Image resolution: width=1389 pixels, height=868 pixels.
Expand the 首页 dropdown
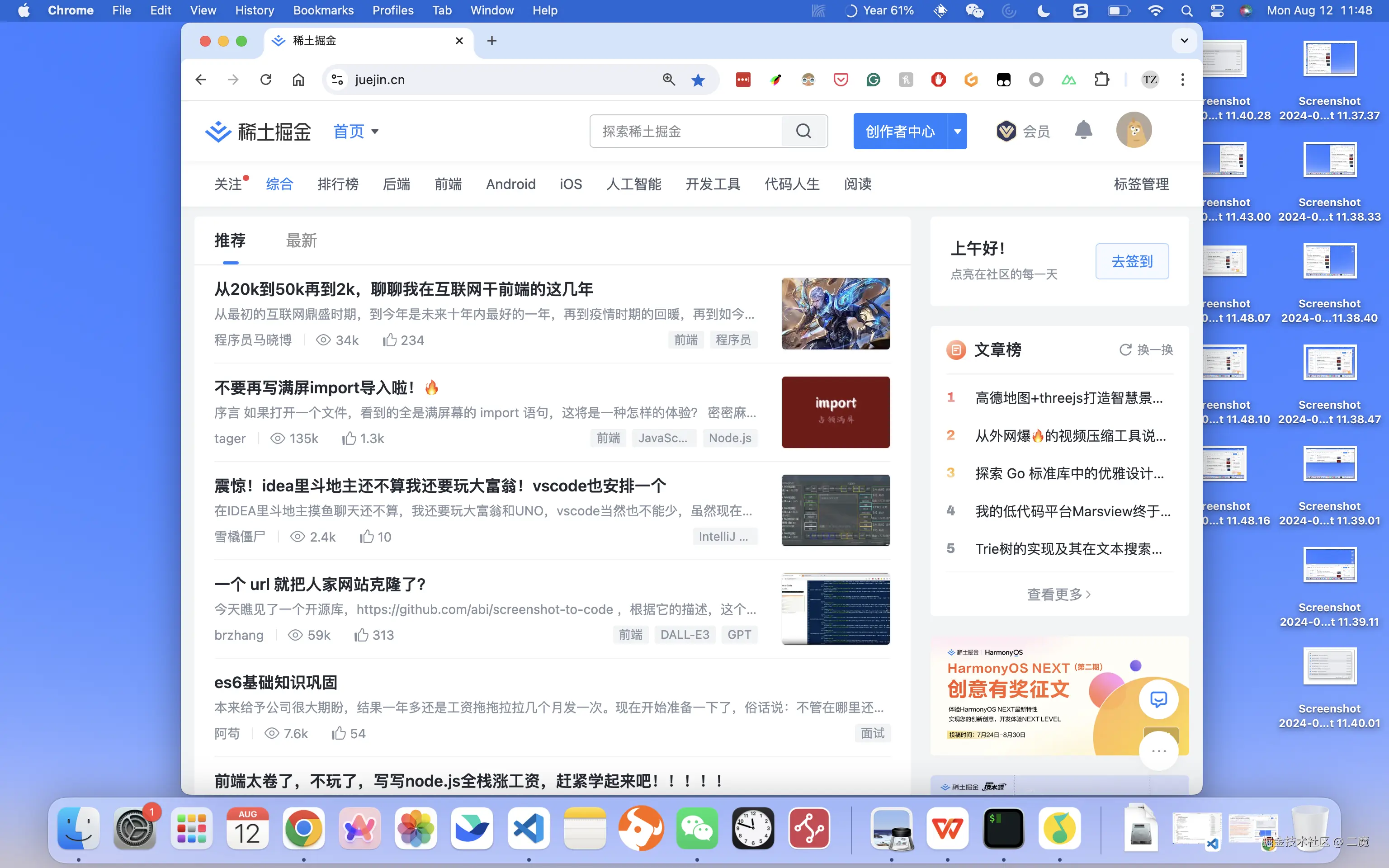[x=356, y=131]
